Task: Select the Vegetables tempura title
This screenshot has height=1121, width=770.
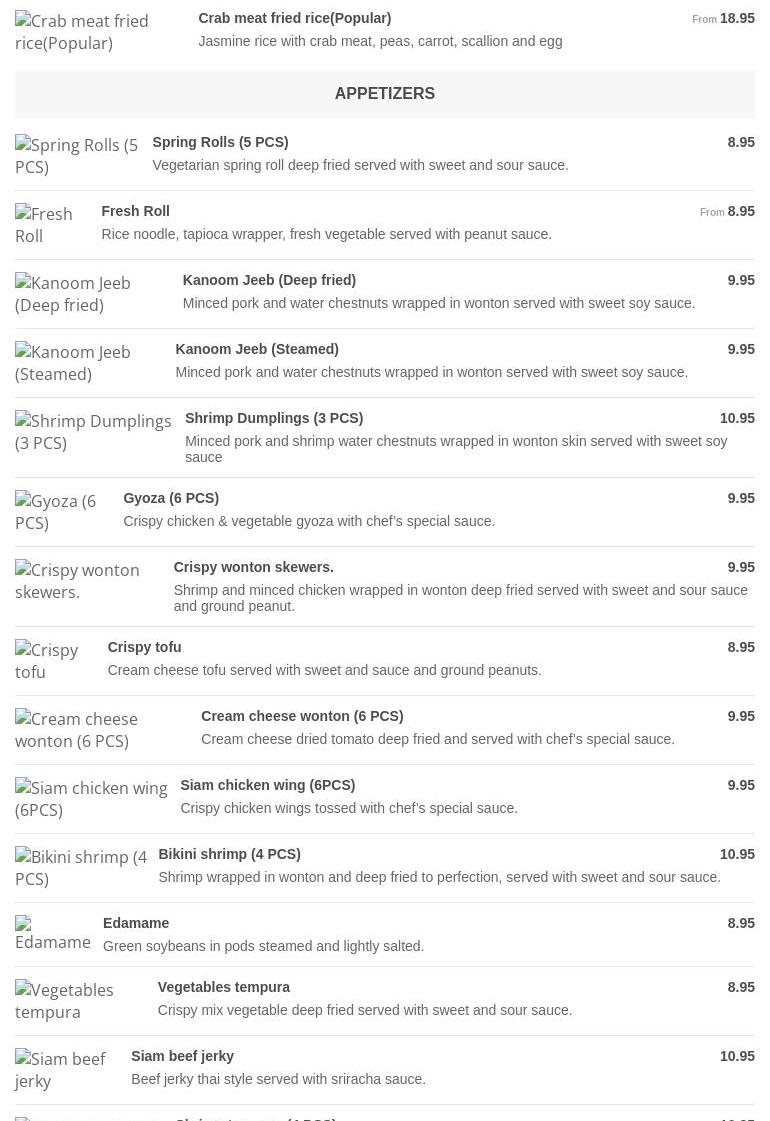Action: 223,987
